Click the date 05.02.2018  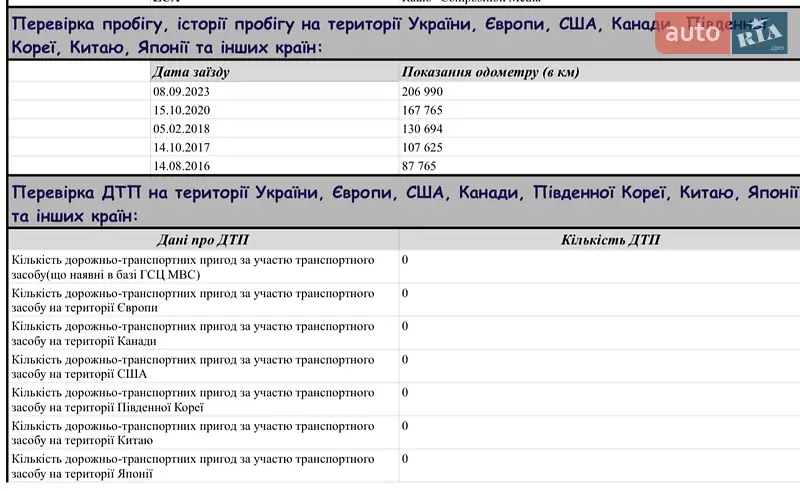(x=181, y=129)
